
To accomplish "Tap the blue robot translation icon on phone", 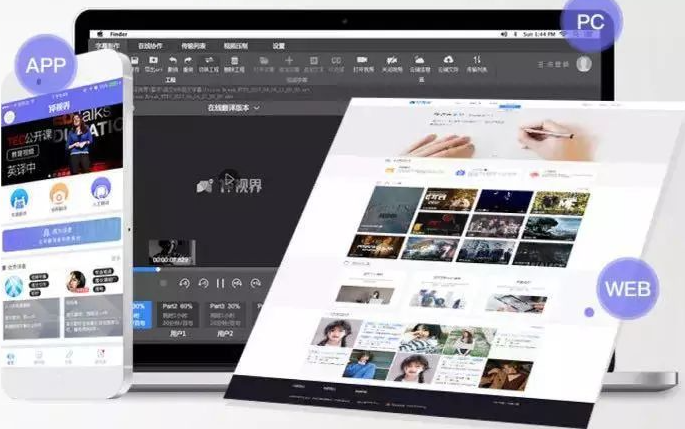I will click(19, 198).
